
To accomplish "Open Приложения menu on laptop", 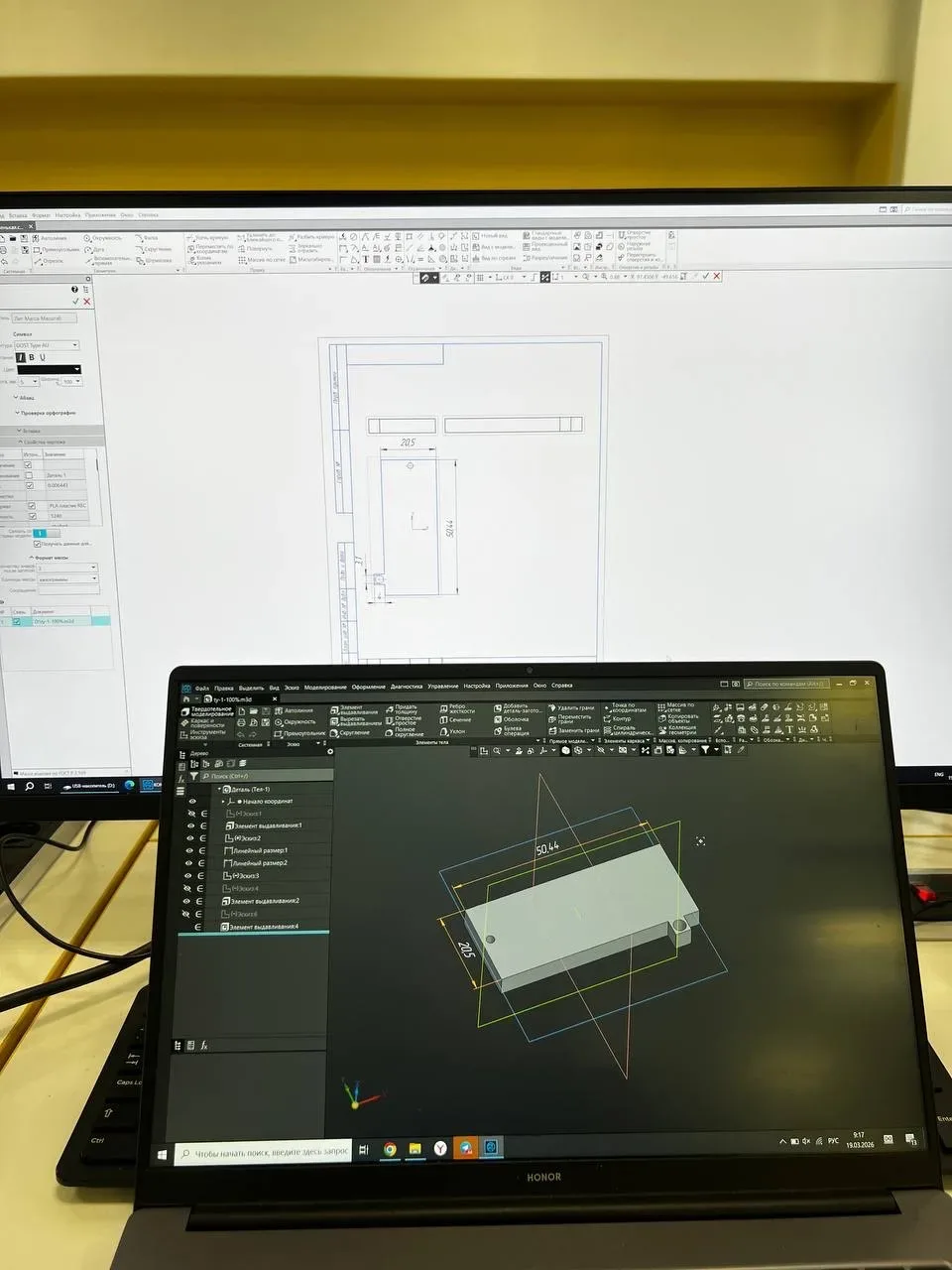I will [512, 686].
